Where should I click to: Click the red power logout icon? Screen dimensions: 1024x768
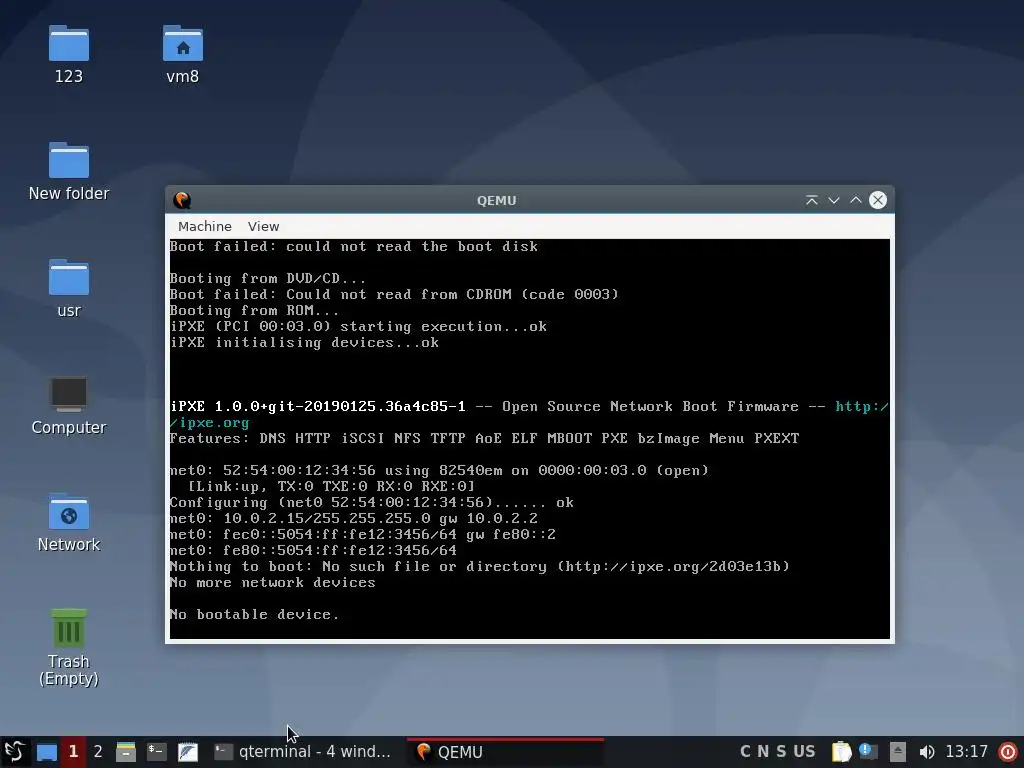point(1008,752)
